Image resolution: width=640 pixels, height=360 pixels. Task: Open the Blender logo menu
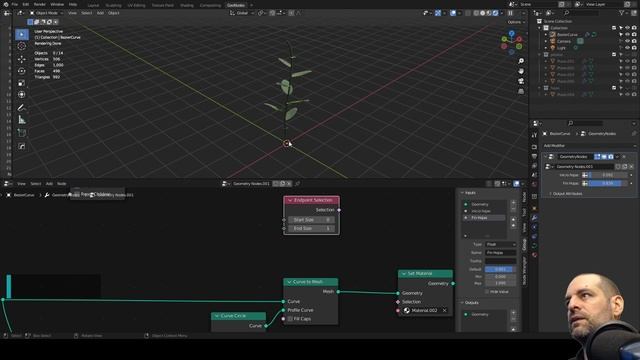tap(5, 4)
